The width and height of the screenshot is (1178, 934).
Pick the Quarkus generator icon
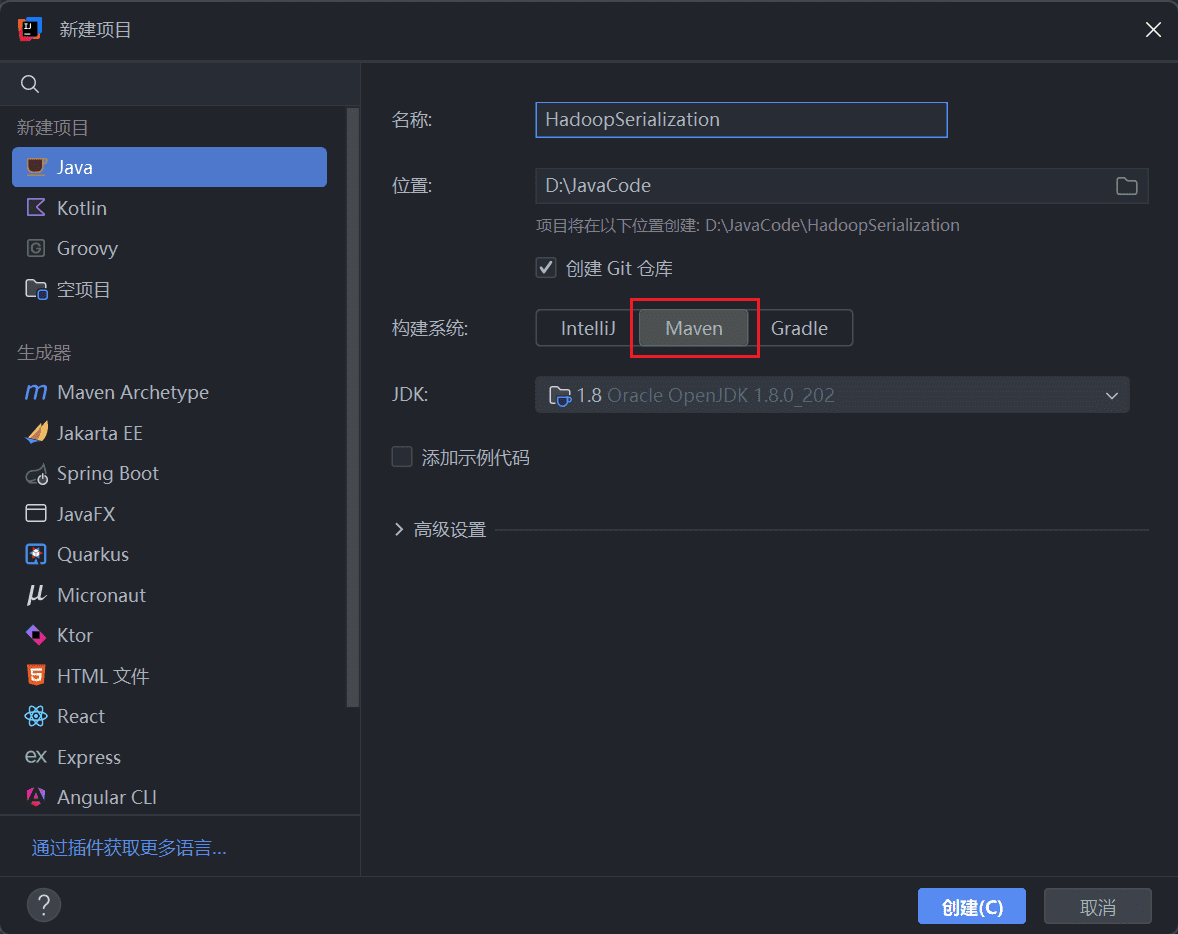tap(35, 554)
